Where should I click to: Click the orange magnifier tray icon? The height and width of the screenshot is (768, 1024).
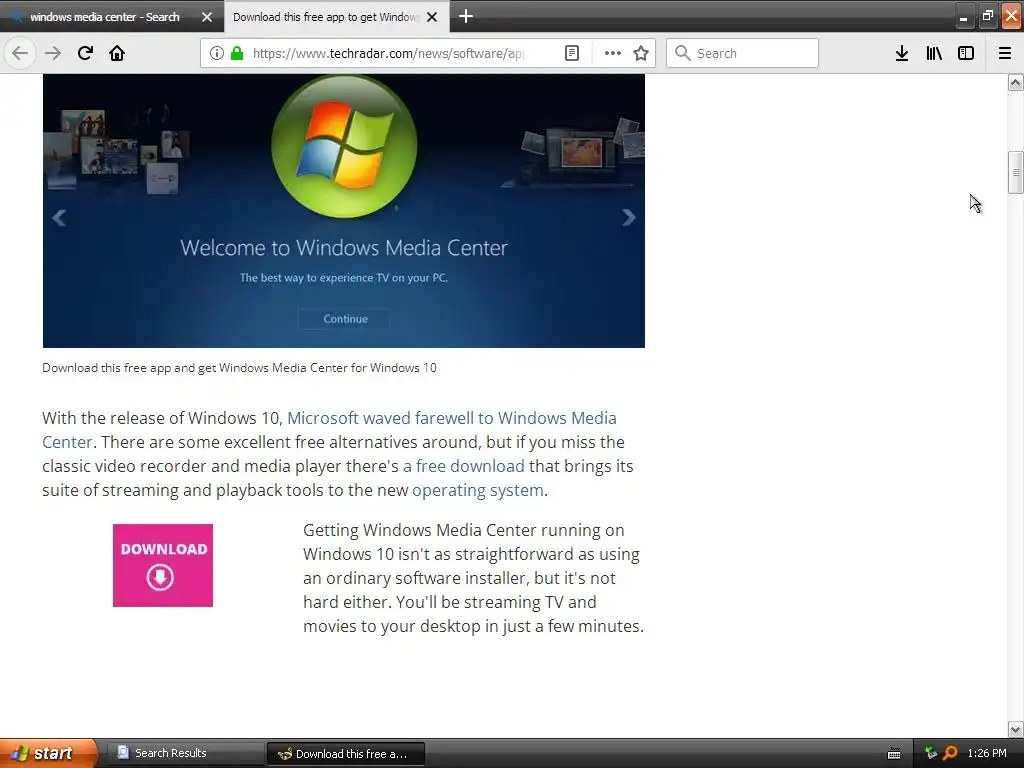click(950, 753)
